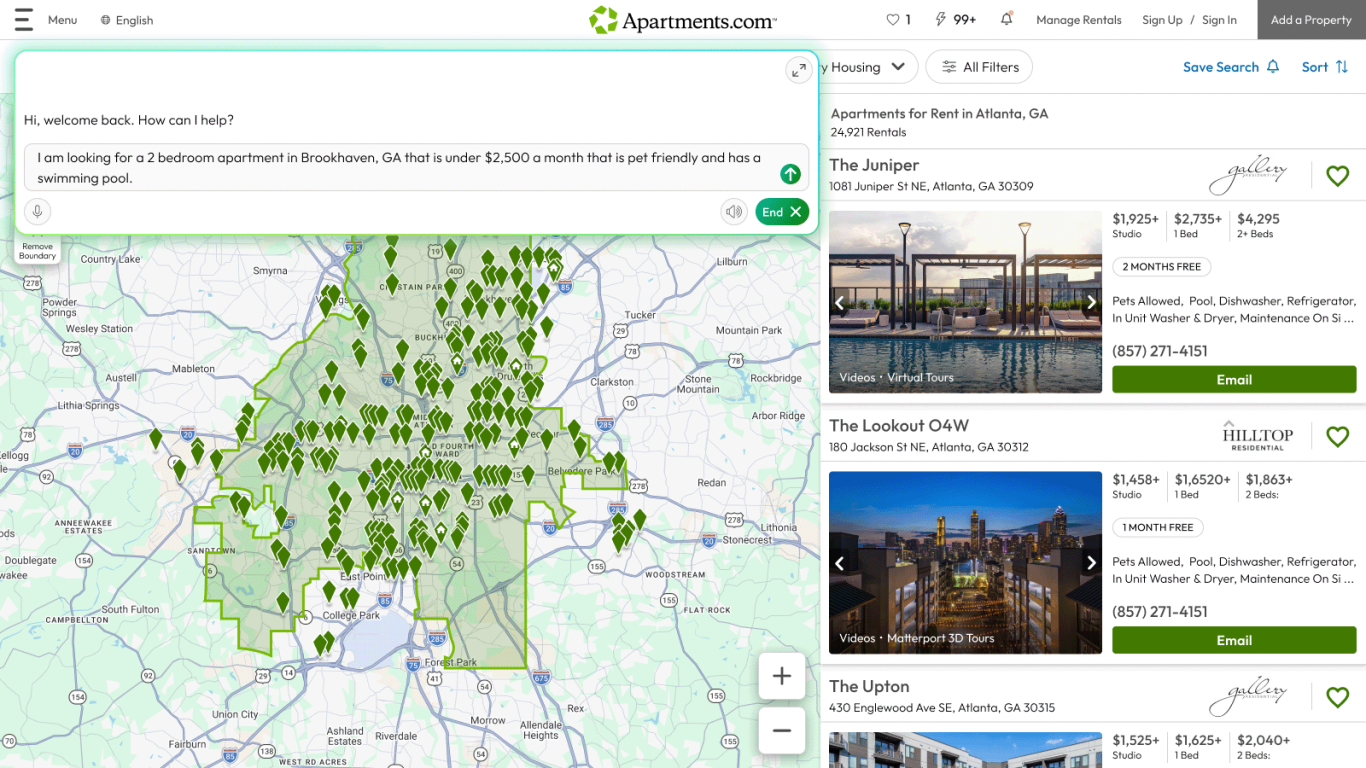The height and width of the screenshot is (768, 1366).
Task: Open The Juniper Videos · Virtual Tours label
Action: (x=896, y=378)
